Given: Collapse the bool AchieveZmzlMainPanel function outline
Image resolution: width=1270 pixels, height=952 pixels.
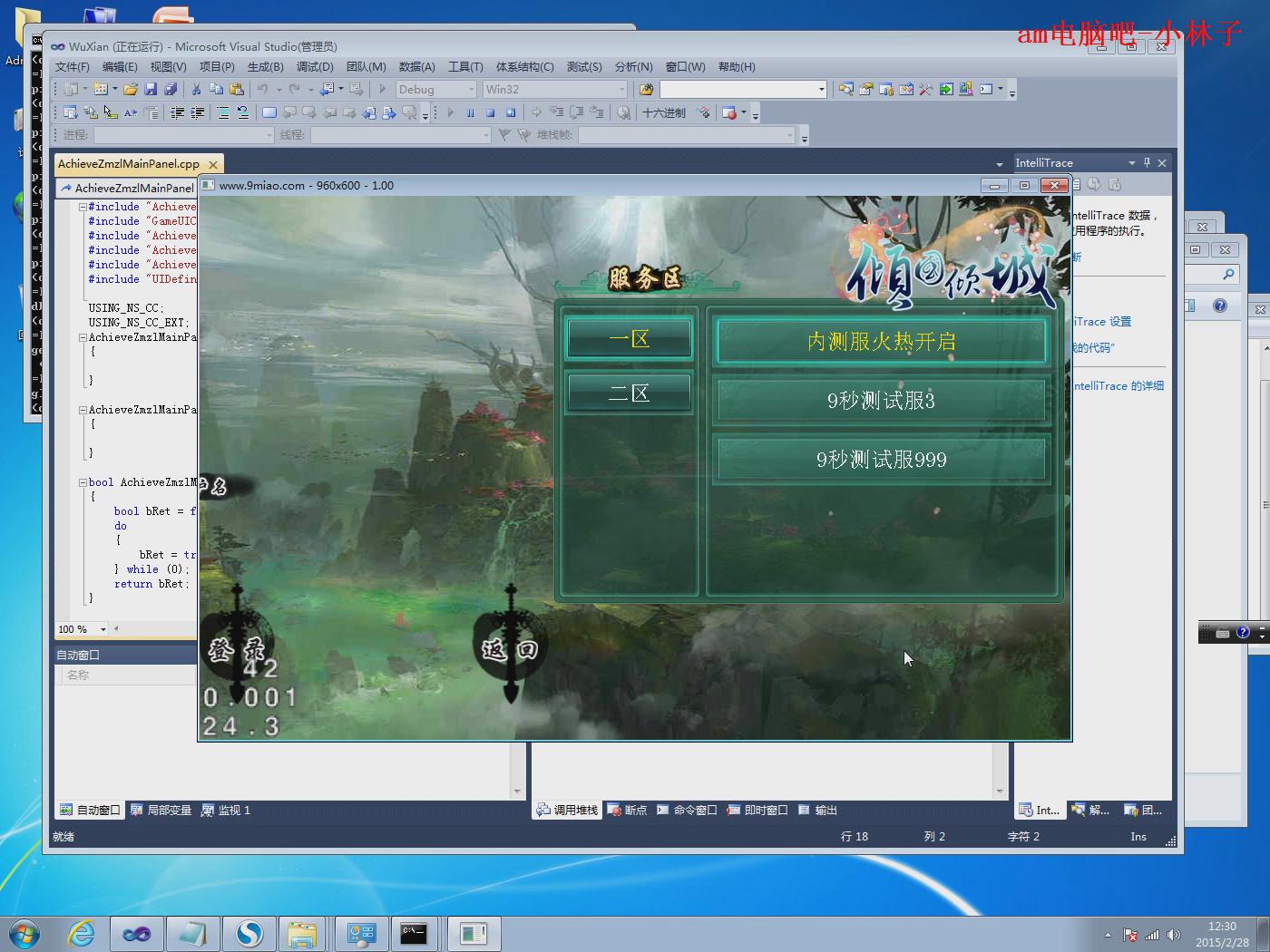Looking at the screenshot, I should 83,482.
